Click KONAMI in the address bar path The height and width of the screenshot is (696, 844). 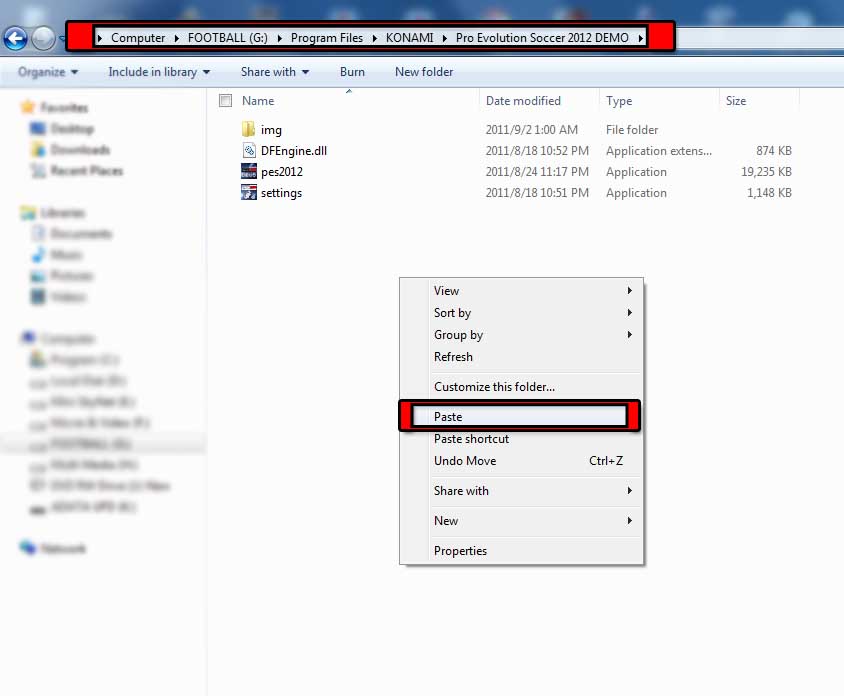click(408, 38)
